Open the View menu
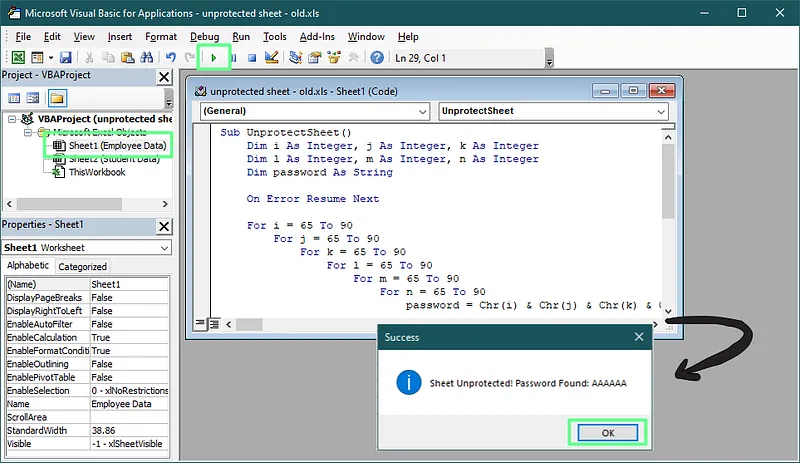Screen dimensions: 800x463 (84, 37)
